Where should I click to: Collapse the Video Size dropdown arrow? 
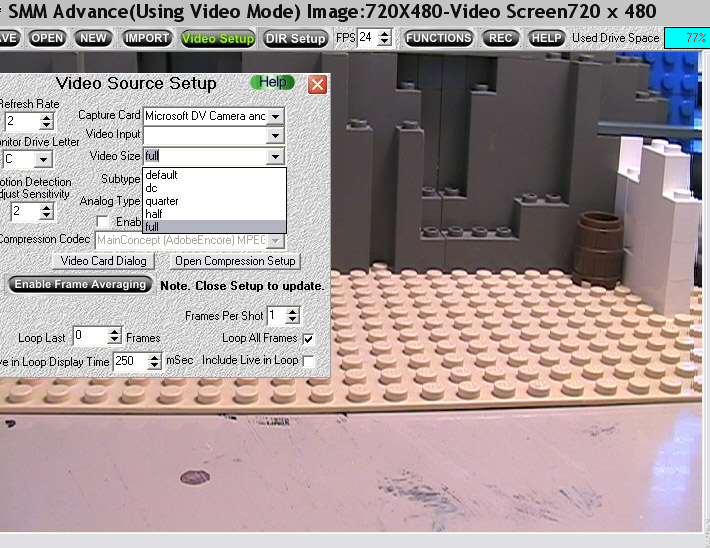[275, 157]
